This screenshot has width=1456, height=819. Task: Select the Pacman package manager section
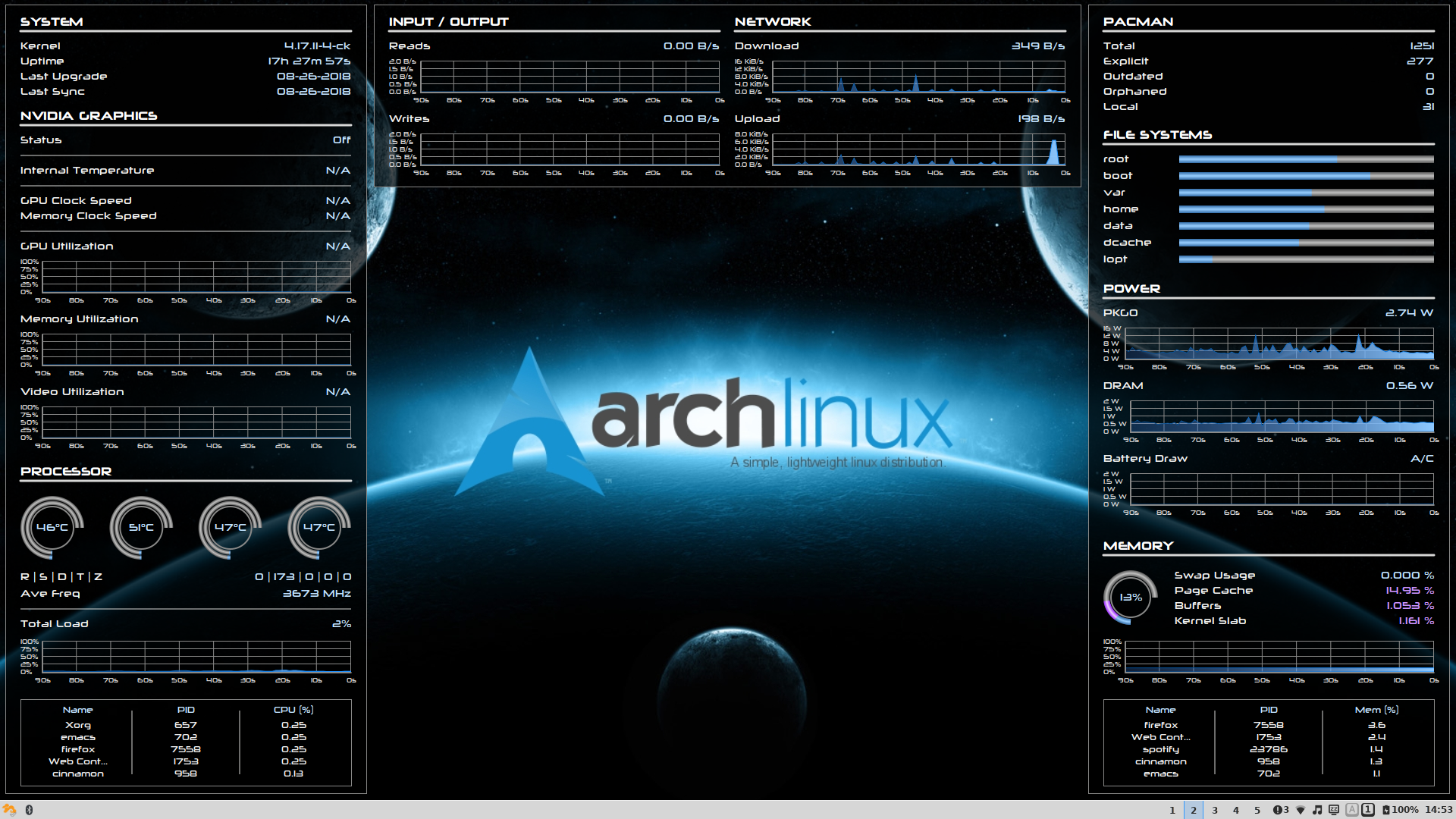pos(1270,65)
